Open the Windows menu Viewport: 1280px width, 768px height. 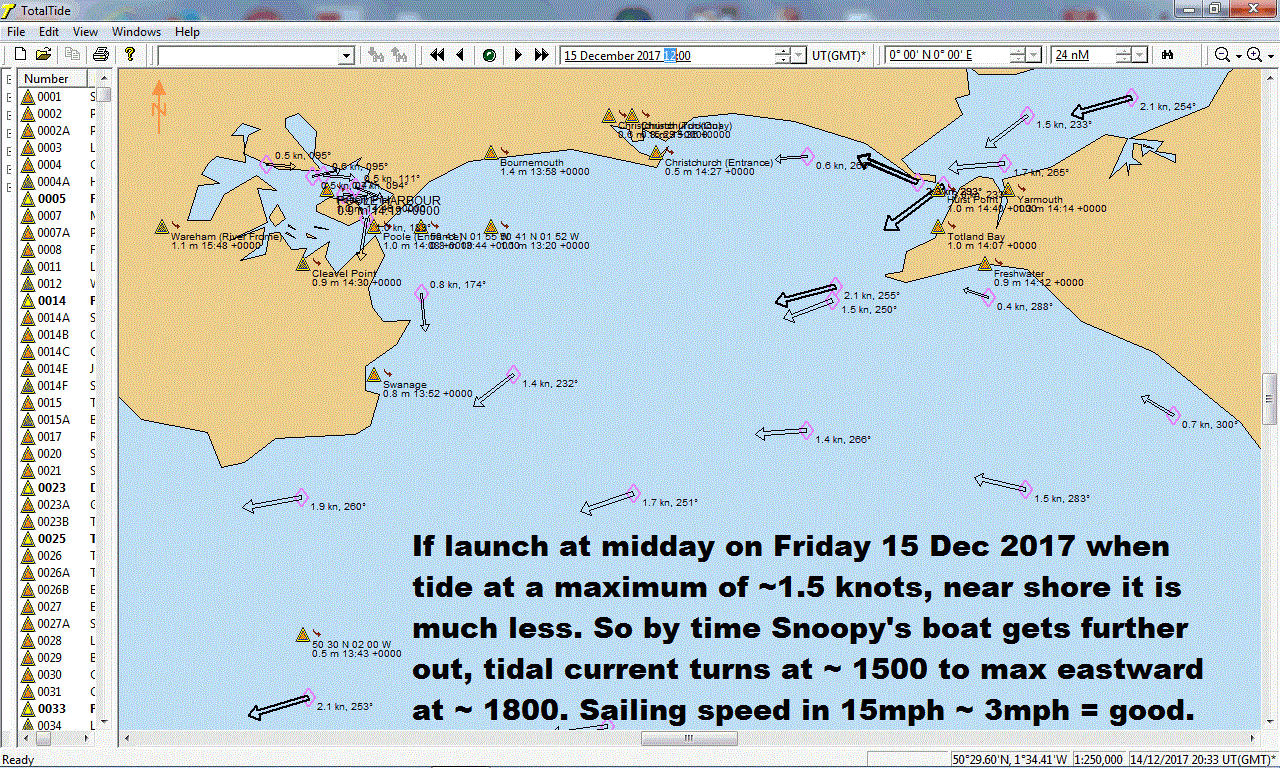pos(136,31)
